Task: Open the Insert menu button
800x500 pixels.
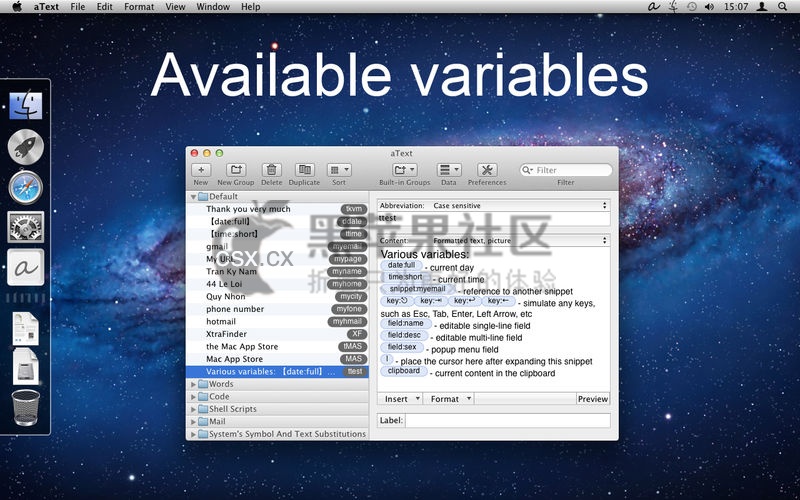Action: [400, 399]
